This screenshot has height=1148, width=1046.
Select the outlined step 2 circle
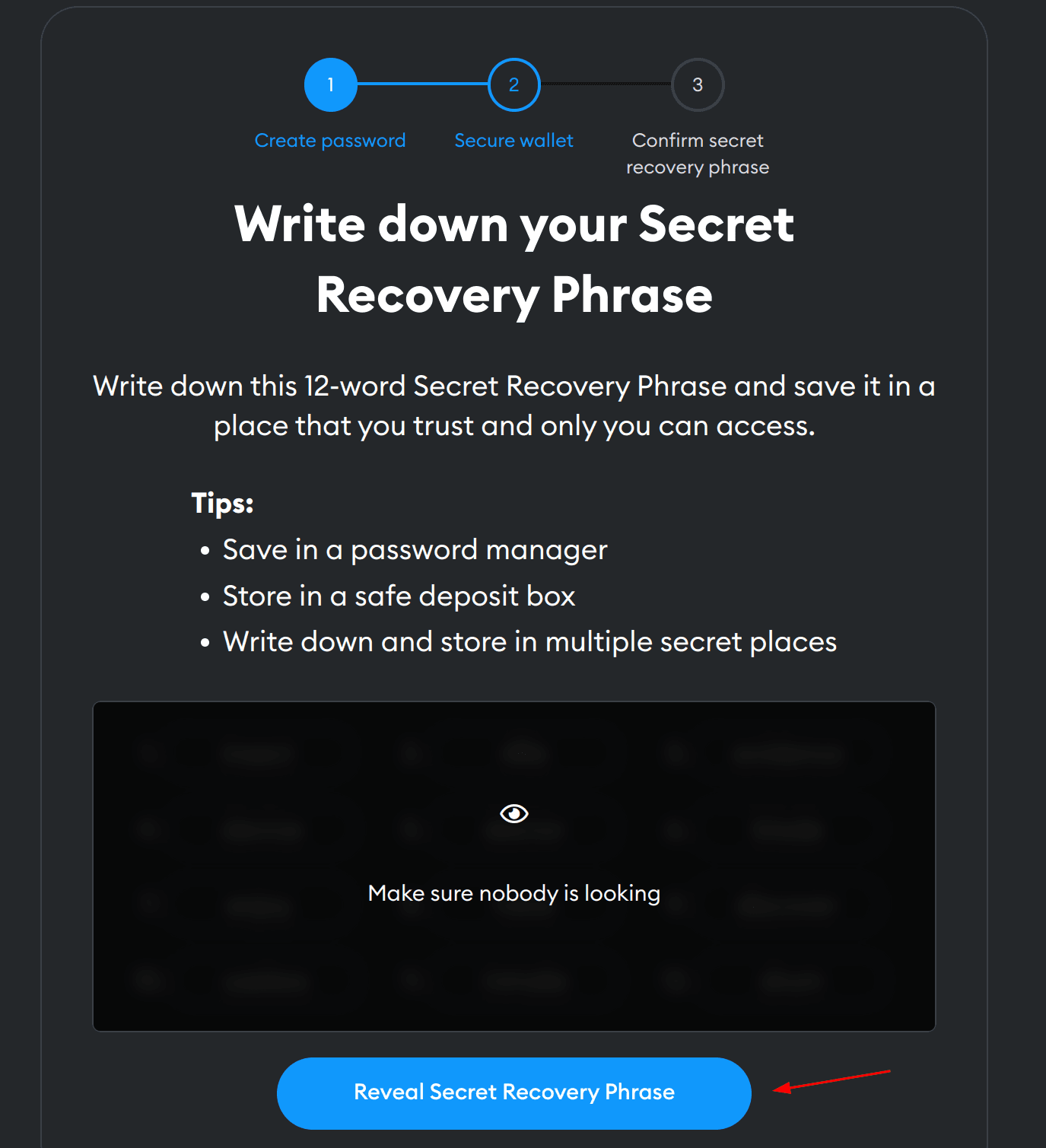point(514,84)
